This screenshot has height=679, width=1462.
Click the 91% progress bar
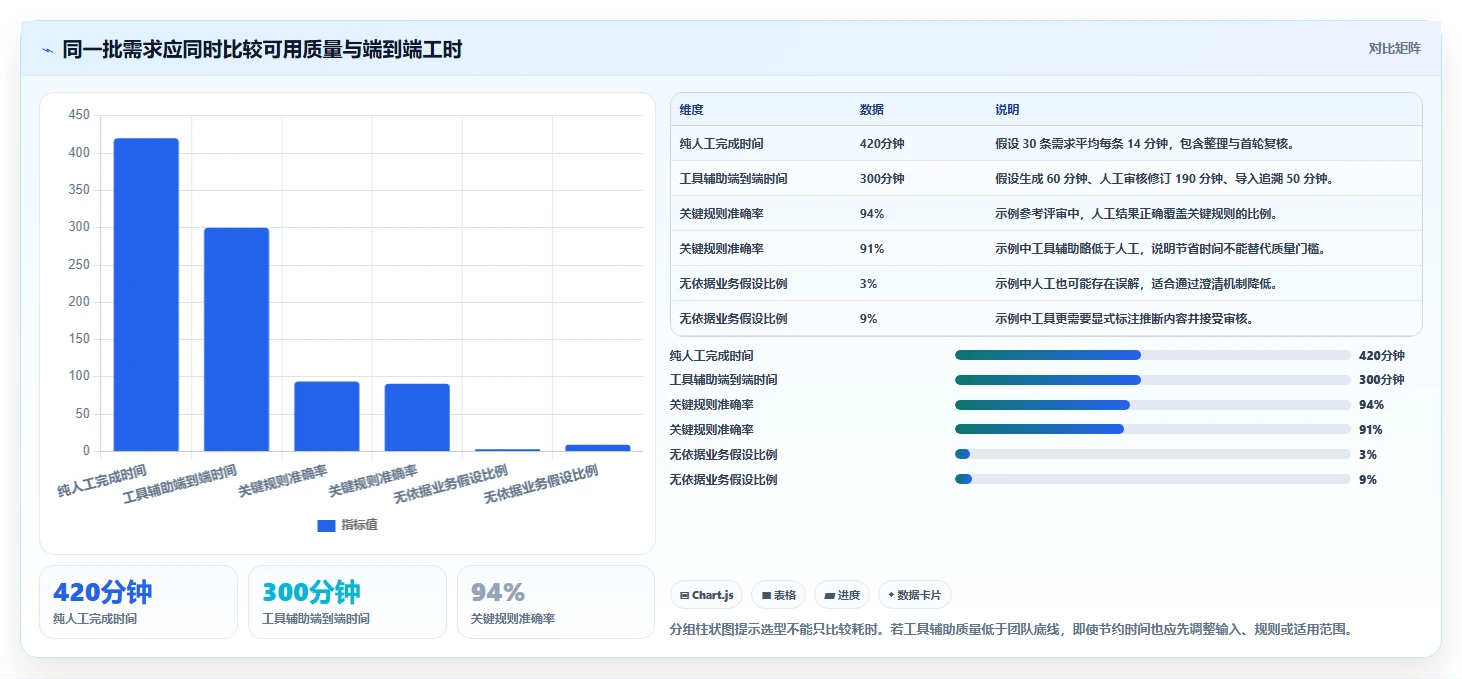pos(1153,430)
